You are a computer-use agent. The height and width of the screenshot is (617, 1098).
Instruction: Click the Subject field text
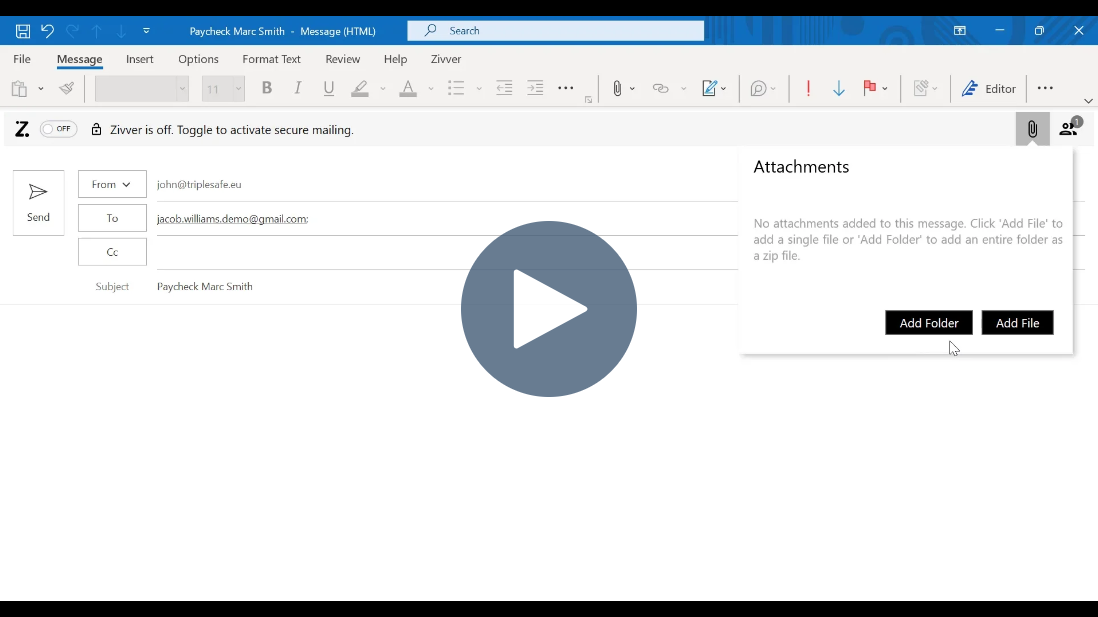tap(205, 287)
